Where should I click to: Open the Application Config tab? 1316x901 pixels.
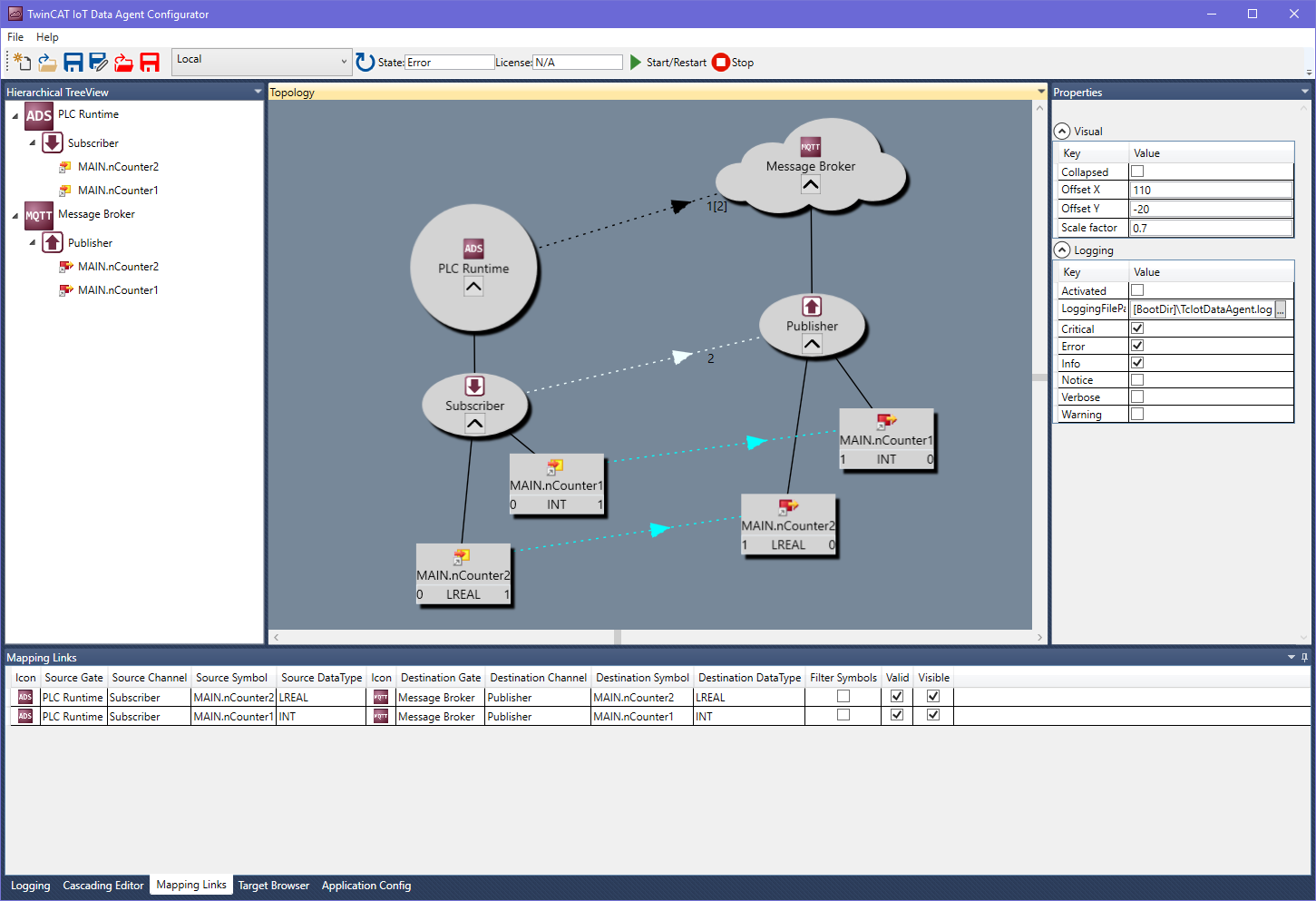pyautogui.click(x=366, y=886)
